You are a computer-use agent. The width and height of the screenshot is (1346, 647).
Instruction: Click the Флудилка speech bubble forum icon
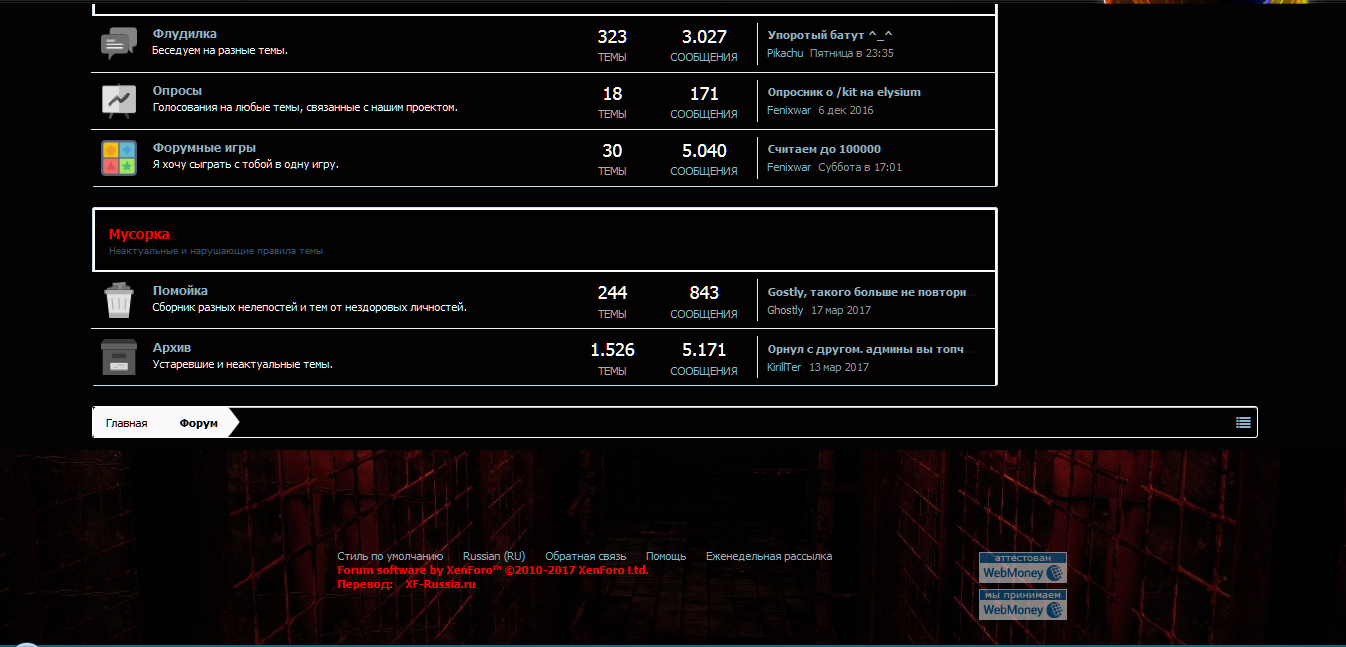coord(119,44)
